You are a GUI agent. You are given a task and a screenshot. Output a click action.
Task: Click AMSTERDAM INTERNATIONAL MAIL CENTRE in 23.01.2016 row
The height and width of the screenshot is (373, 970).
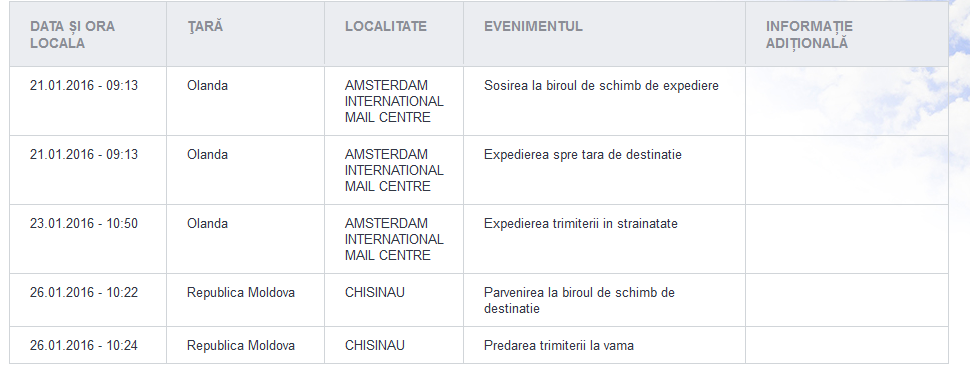(x=394, y=239)
